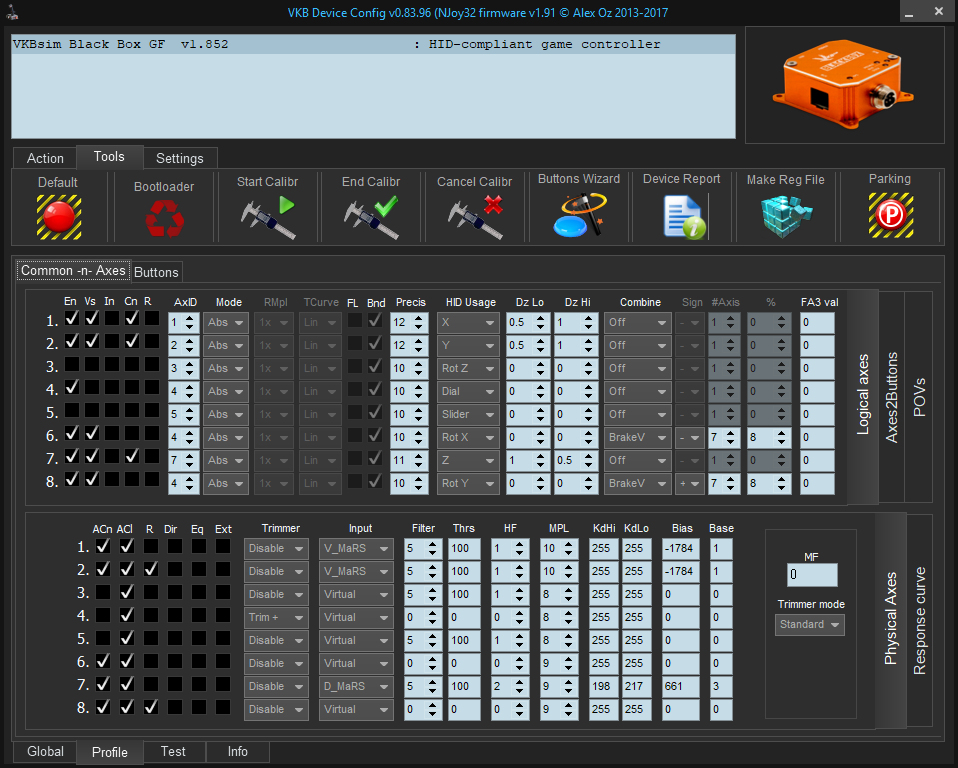Click the Cancel Calibr icon
Screen dimensions: 958x768
point(475,216)
